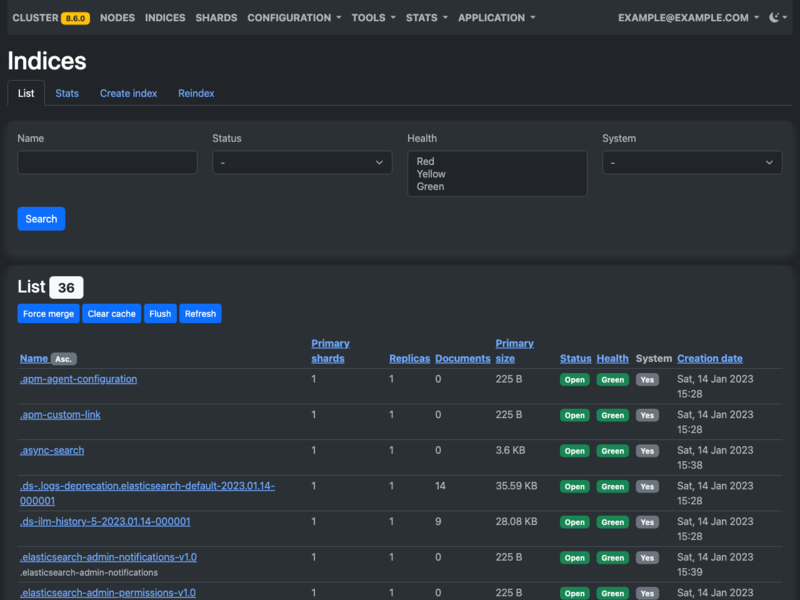
Task: Click the Search button
Action: (x=40, y=218)
